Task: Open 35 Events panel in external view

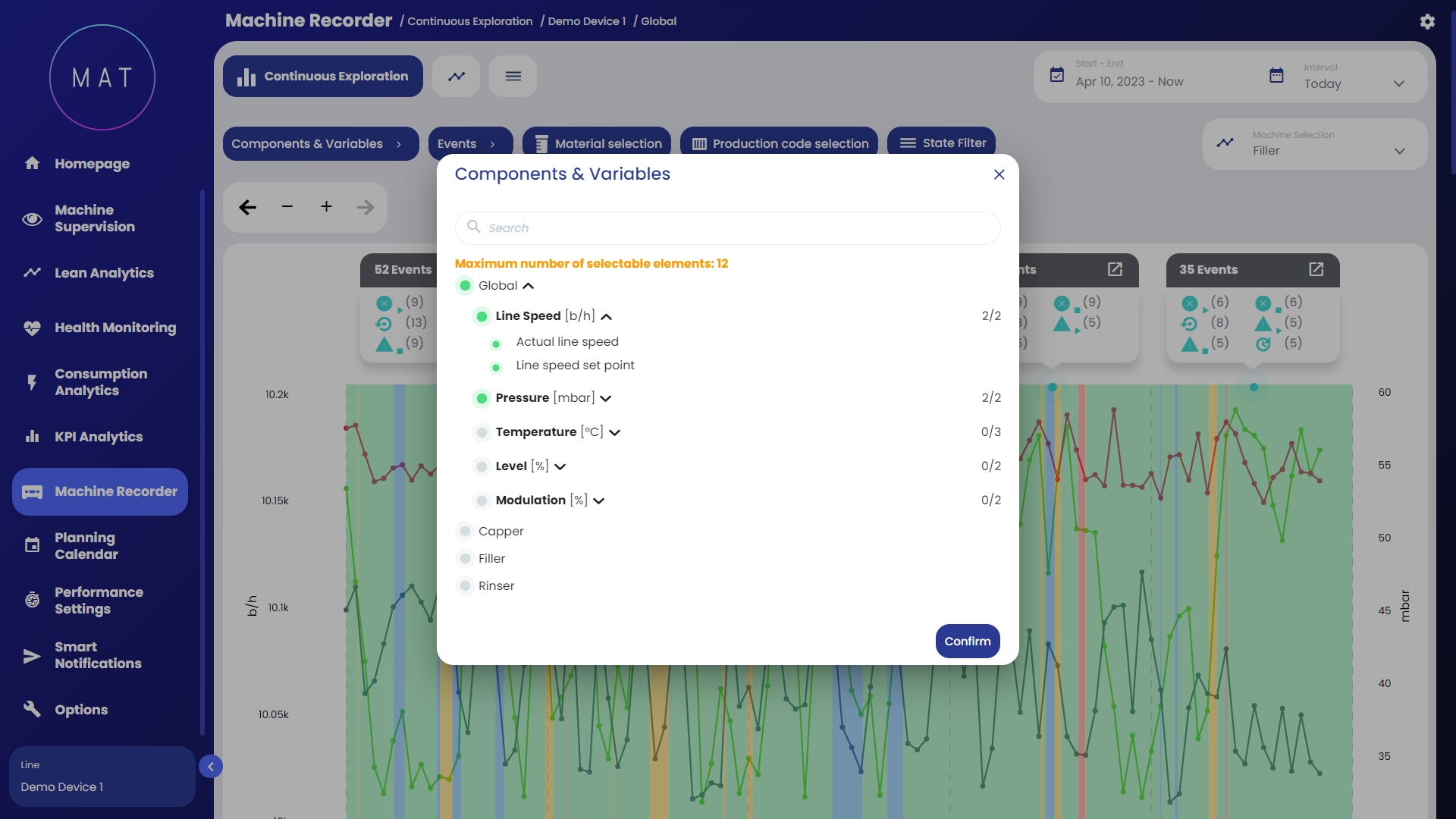Action: 1316,269
